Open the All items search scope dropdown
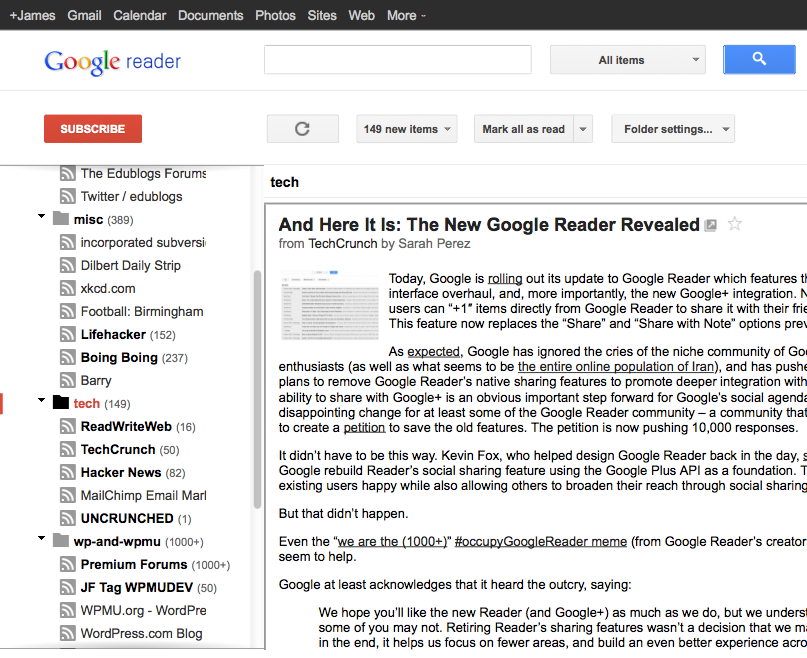Viewport: 807px width, 658px height. [627, 60]
